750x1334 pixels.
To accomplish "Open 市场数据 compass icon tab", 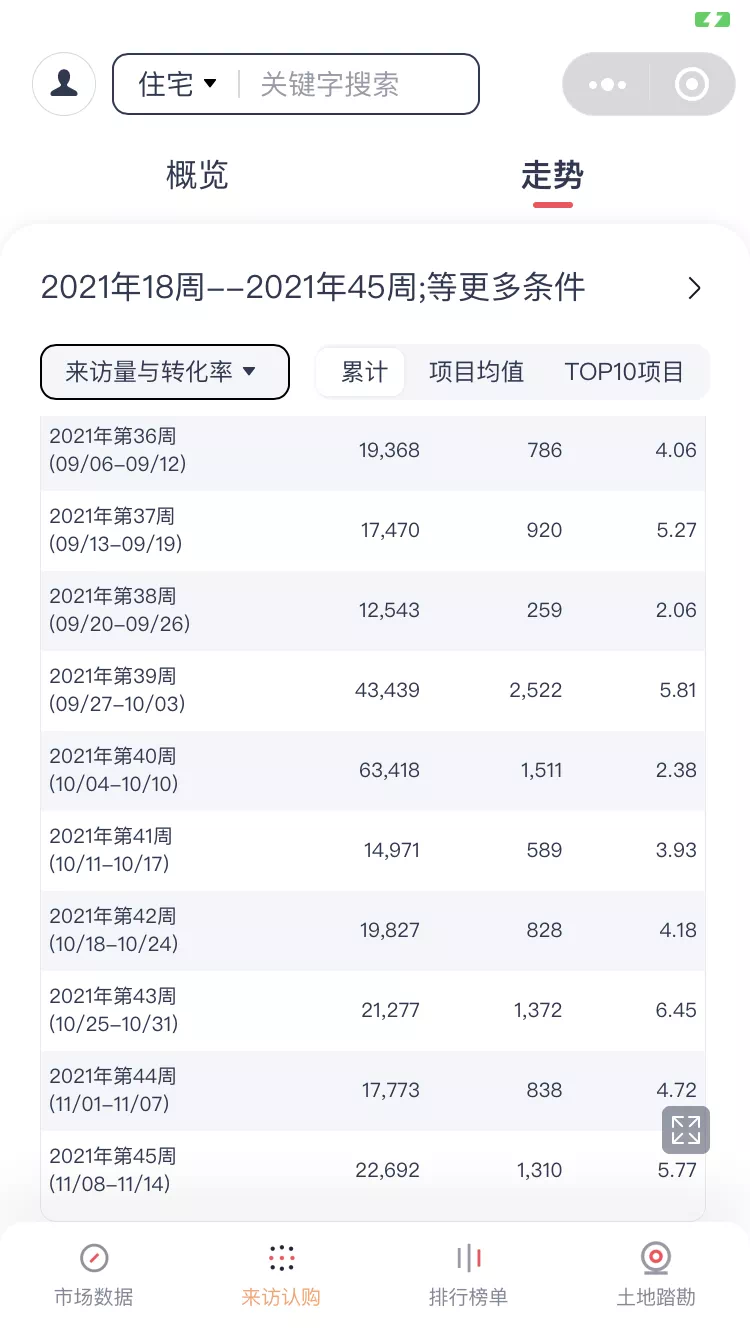I will [93, 1258].
